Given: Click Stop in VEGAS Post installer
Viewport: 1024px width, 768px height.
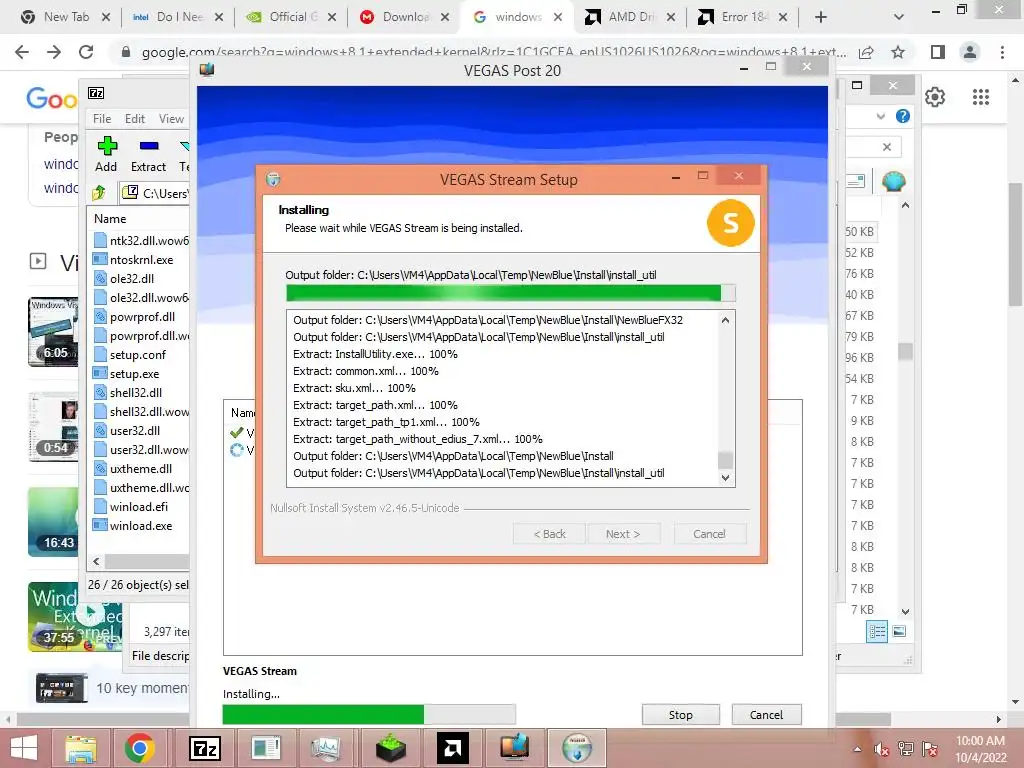Looking at the screenshot, I should click(680, 715).
